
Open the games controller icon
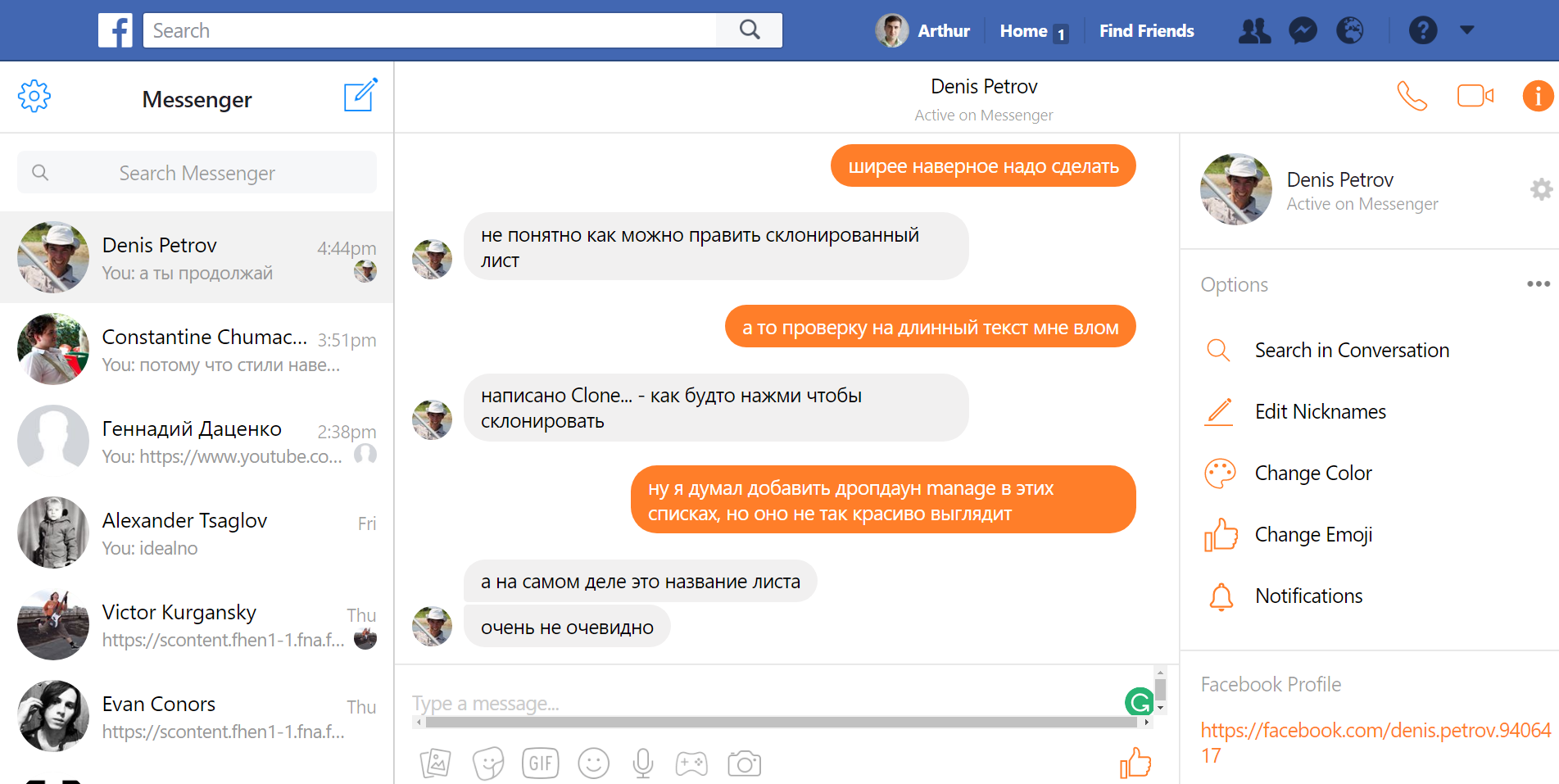tap(691, 764)
